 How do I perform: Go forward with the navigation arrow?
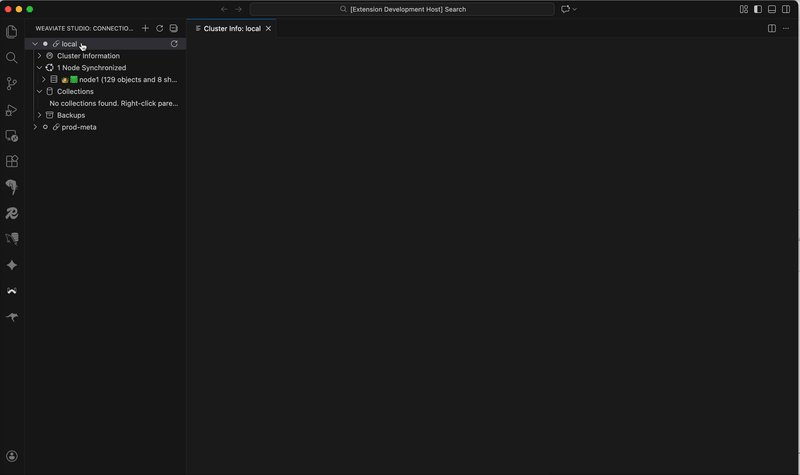coord(238,9)
